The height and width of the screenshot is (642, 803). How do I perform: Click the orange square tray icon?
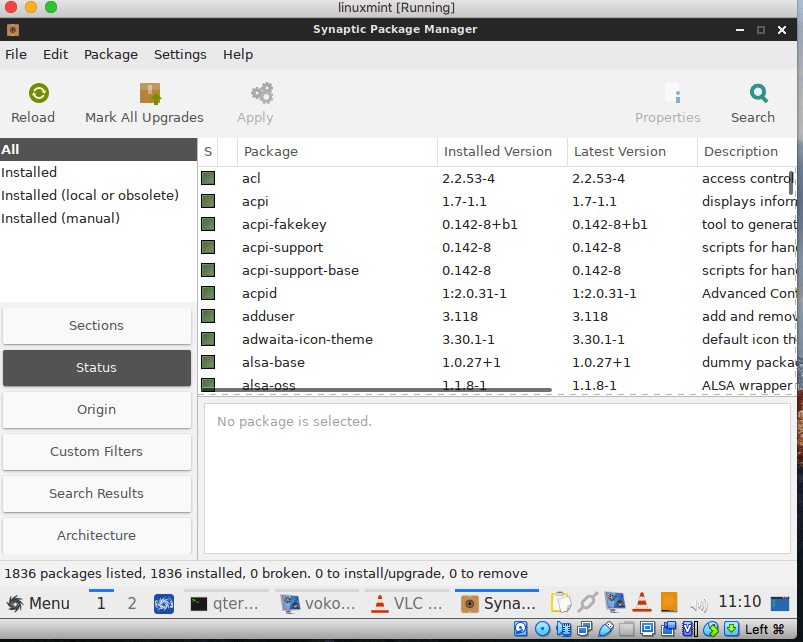pos(669,602)
